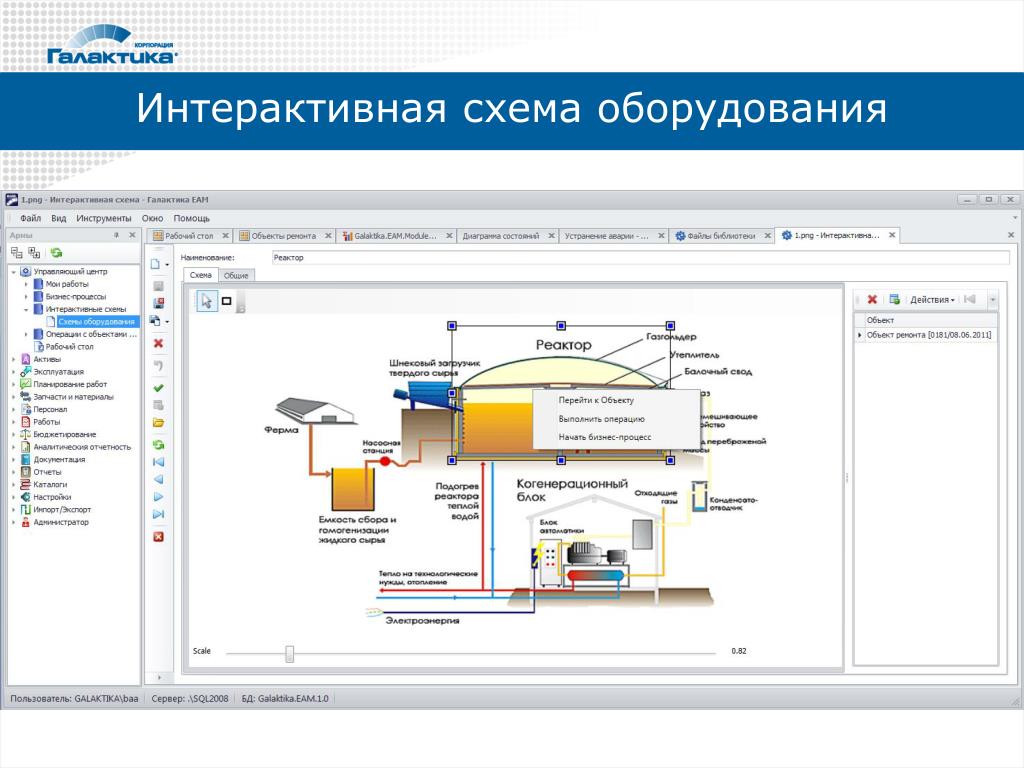Click the save-and-close disk icon in the vertical toolbar
The image size is (1024, 768).
(158, 303)
